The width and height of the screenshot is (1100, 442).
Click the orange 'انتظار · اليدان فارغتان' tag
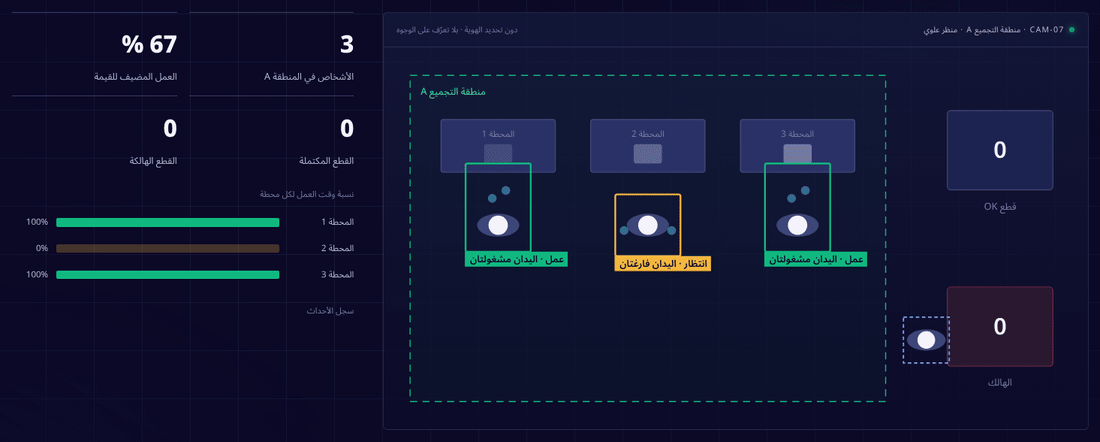click(x=663, y=264)
